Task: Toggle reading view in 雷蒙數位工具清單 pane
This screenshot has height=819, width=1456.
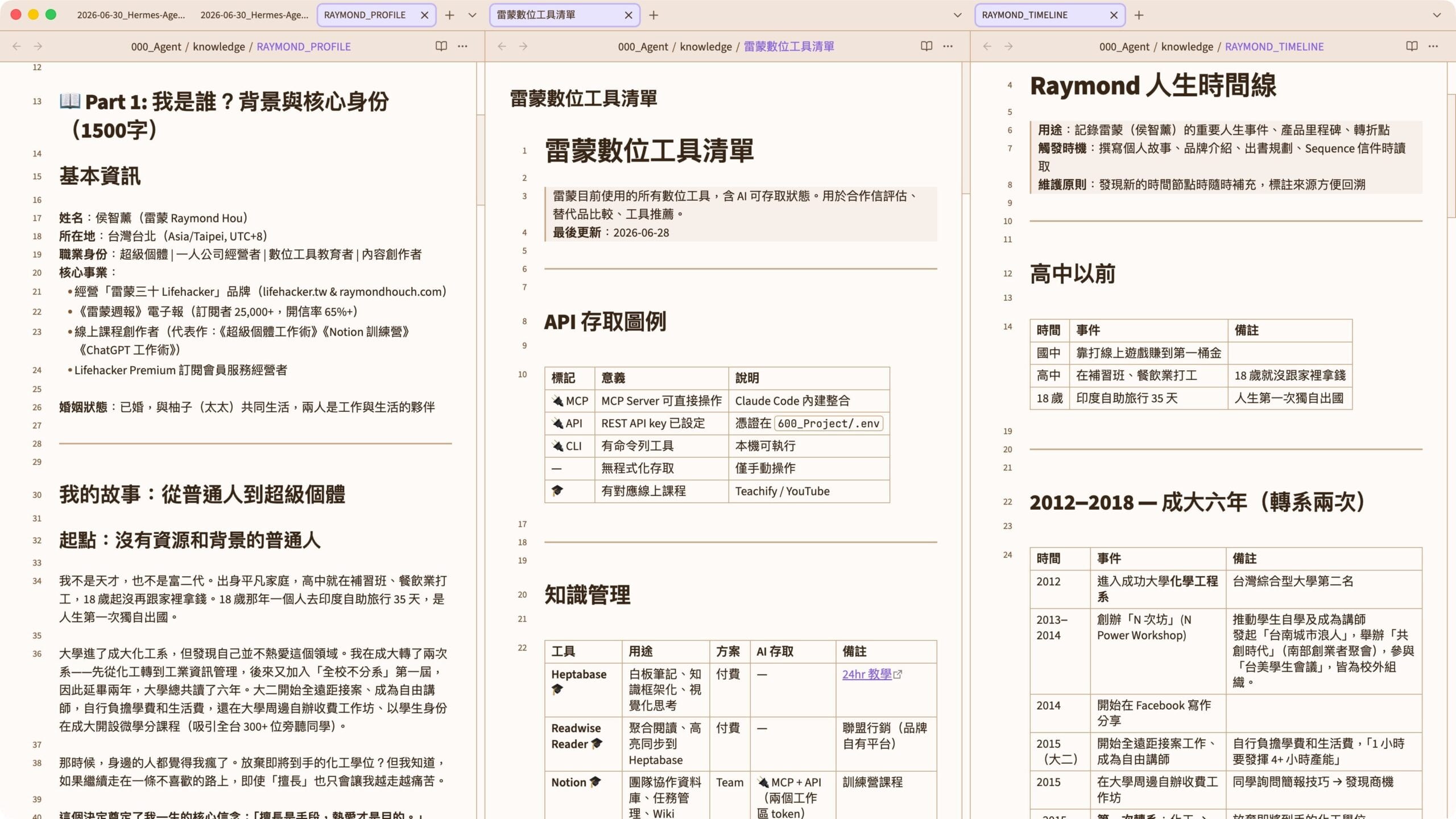Action: pyautogui.click(x=926, y=46)
